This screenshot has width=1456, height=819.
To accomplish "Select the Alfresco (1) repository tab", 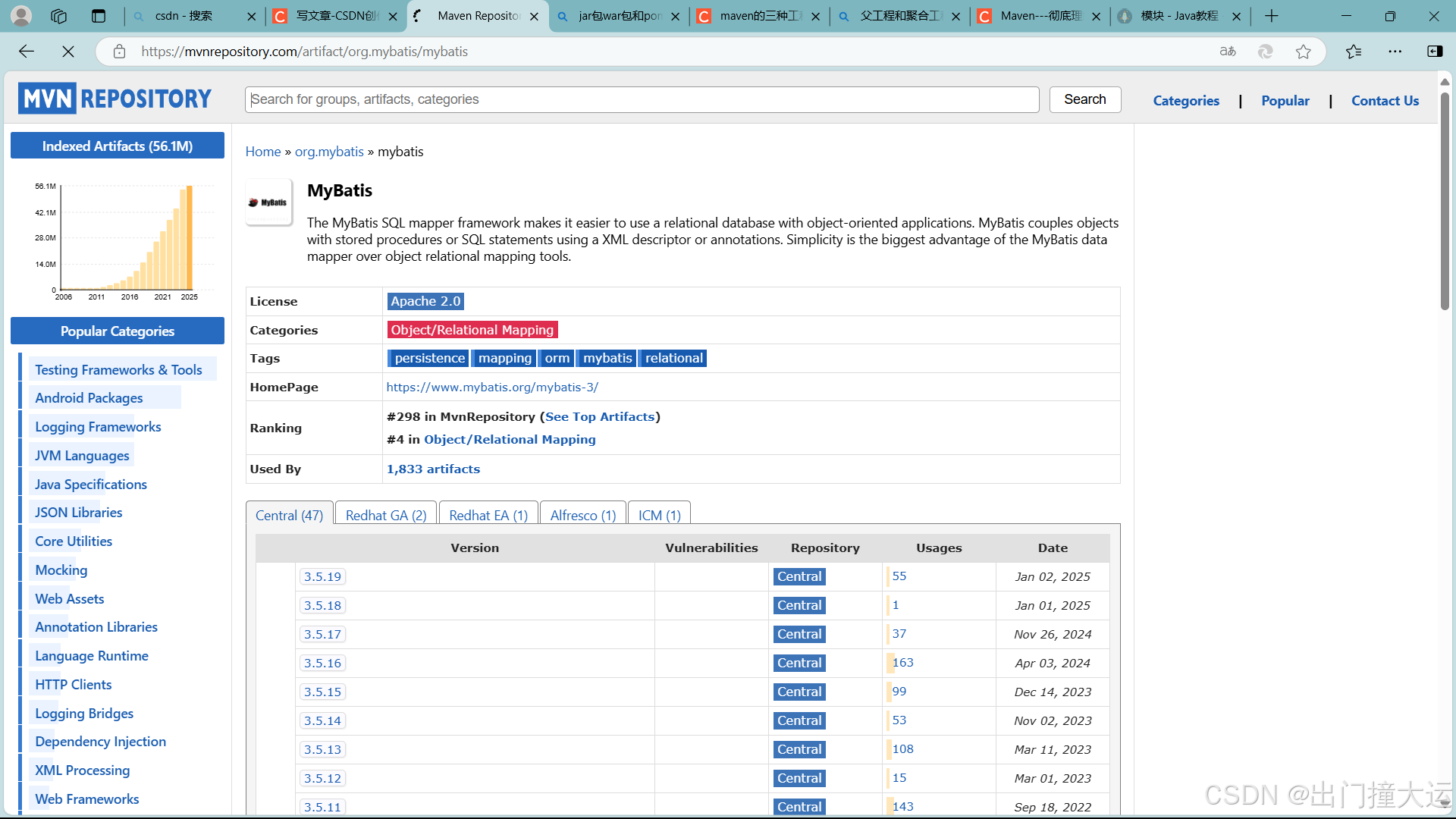I will (582, 516).
